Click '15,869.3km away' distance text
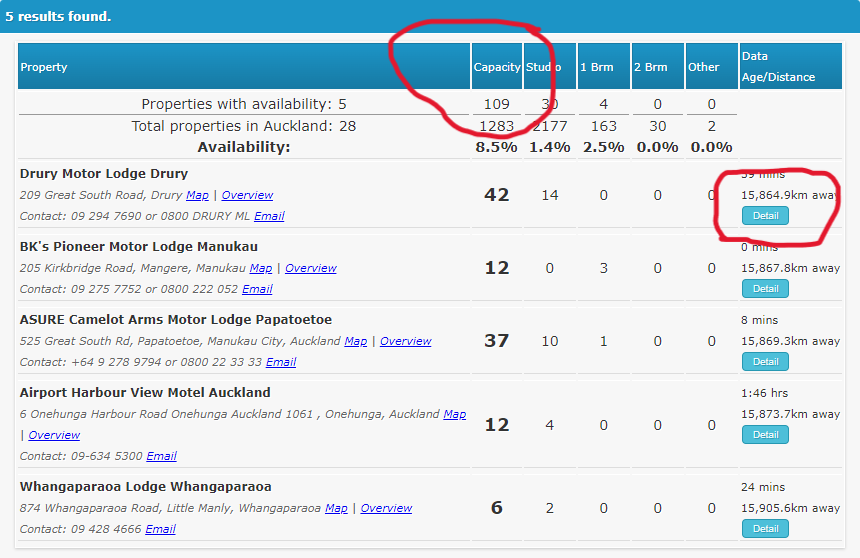Viewport: 860px width, 558px height. pos(790,341)
